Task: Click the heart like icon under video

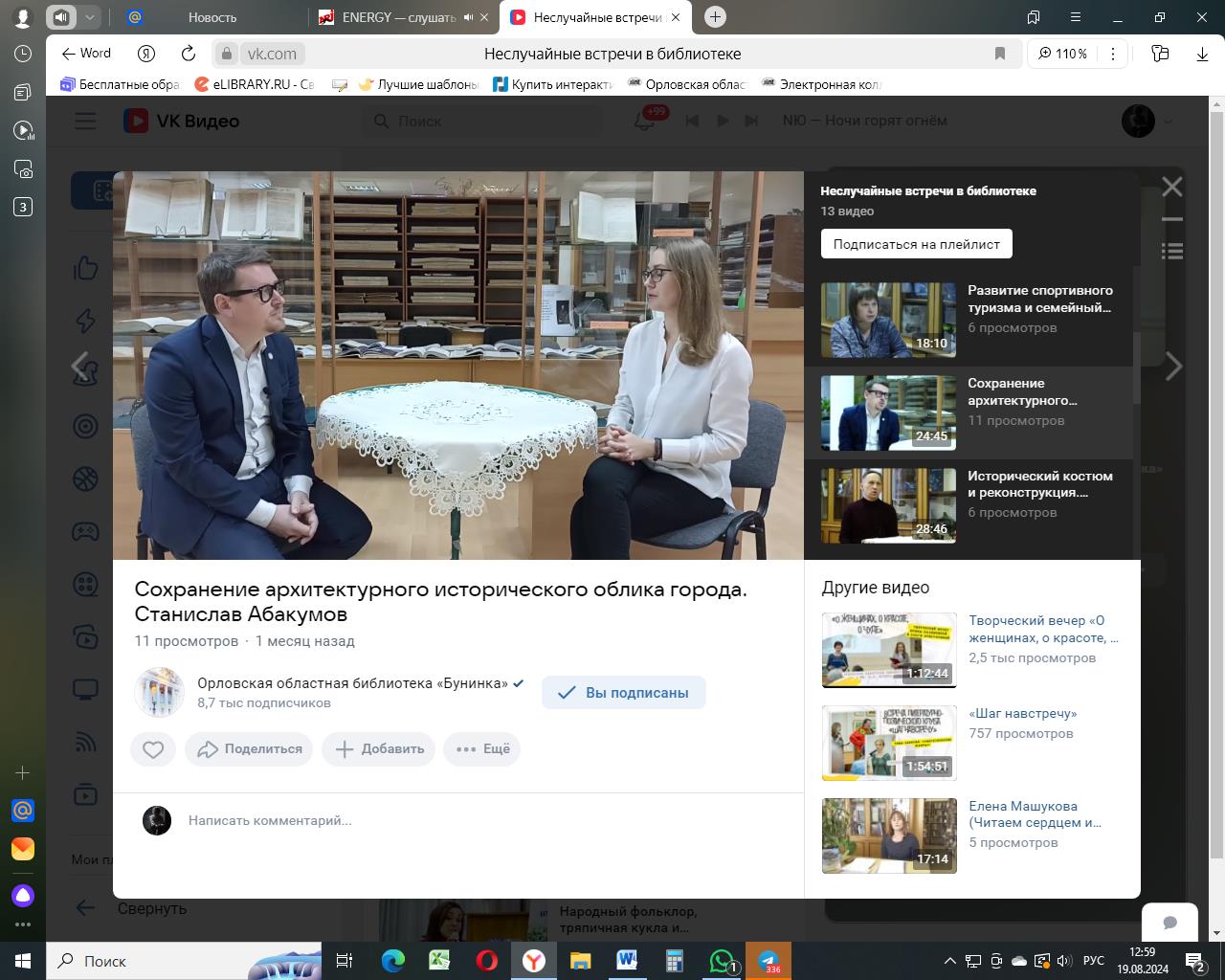Action: (x=153, y=749)
